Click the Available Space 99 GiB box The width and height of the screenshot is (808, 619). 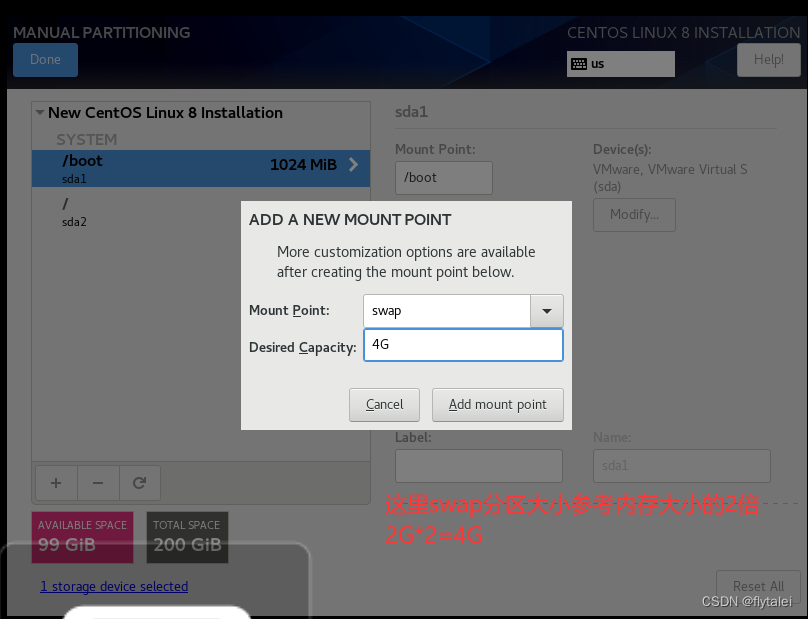pos(82,537)
